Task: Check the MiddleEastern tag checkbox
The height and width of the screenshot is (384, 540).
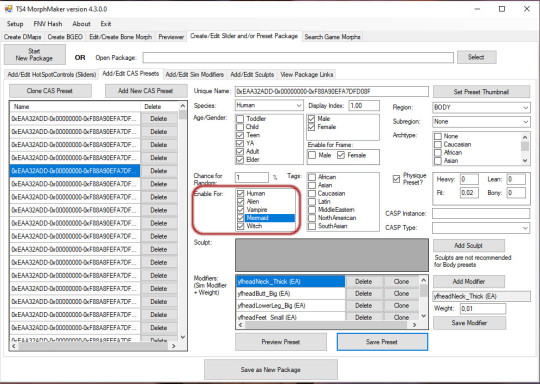Action: (312, 210)
